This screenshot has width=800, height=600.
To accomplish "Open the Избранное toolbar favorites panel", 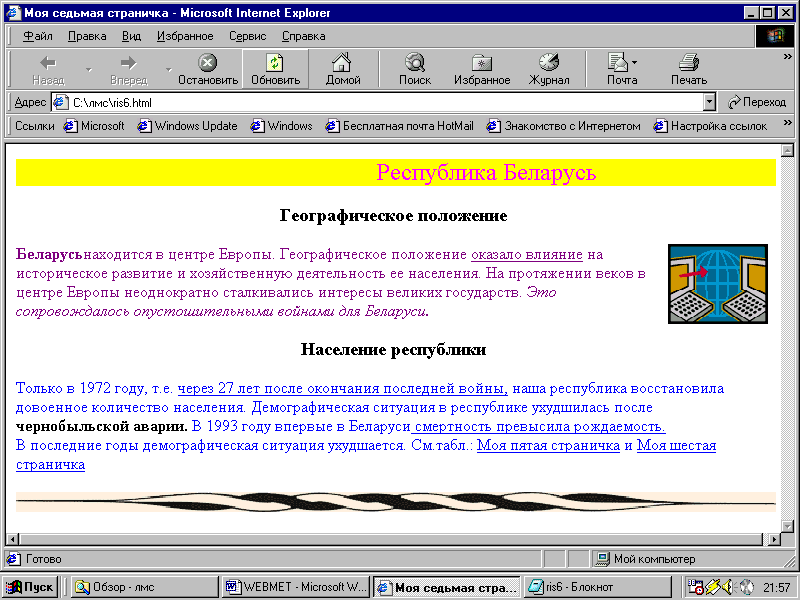I will pyautogui.click(x=482, y=69).
